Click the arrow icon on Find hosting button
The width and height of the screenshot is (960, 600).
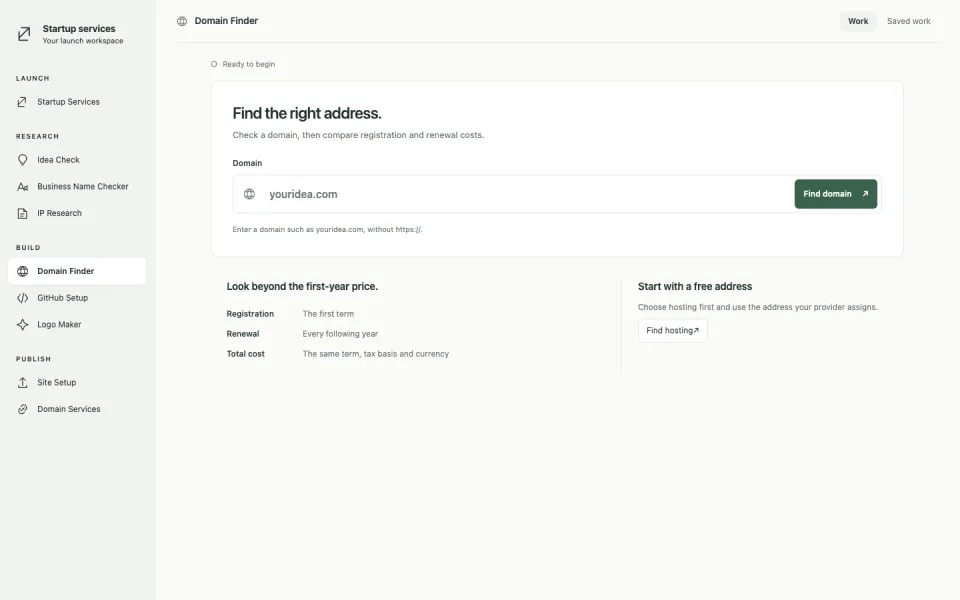(696, 331)
